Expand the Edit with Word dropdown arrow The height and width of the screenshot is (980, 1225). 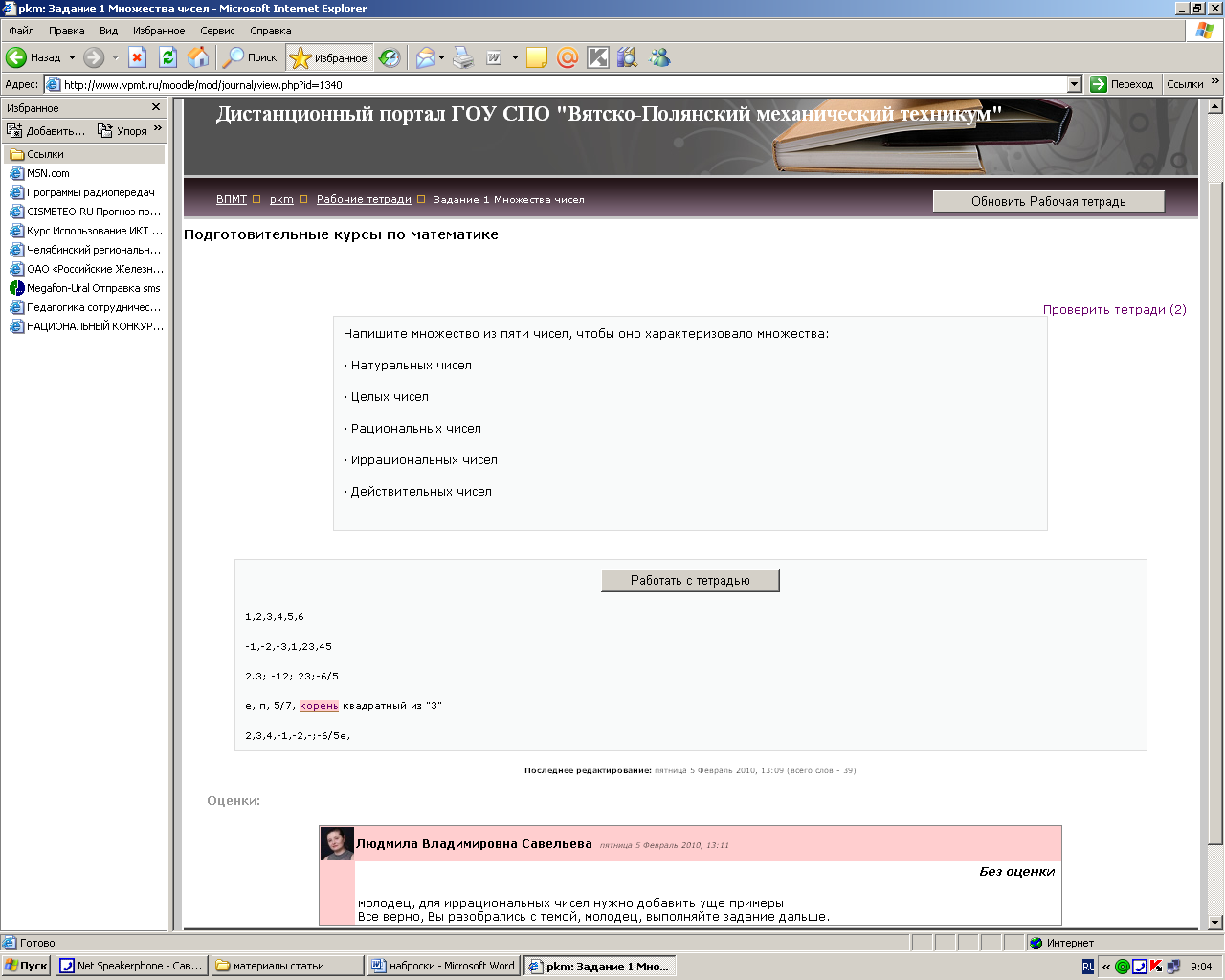[x=515, y=58]
